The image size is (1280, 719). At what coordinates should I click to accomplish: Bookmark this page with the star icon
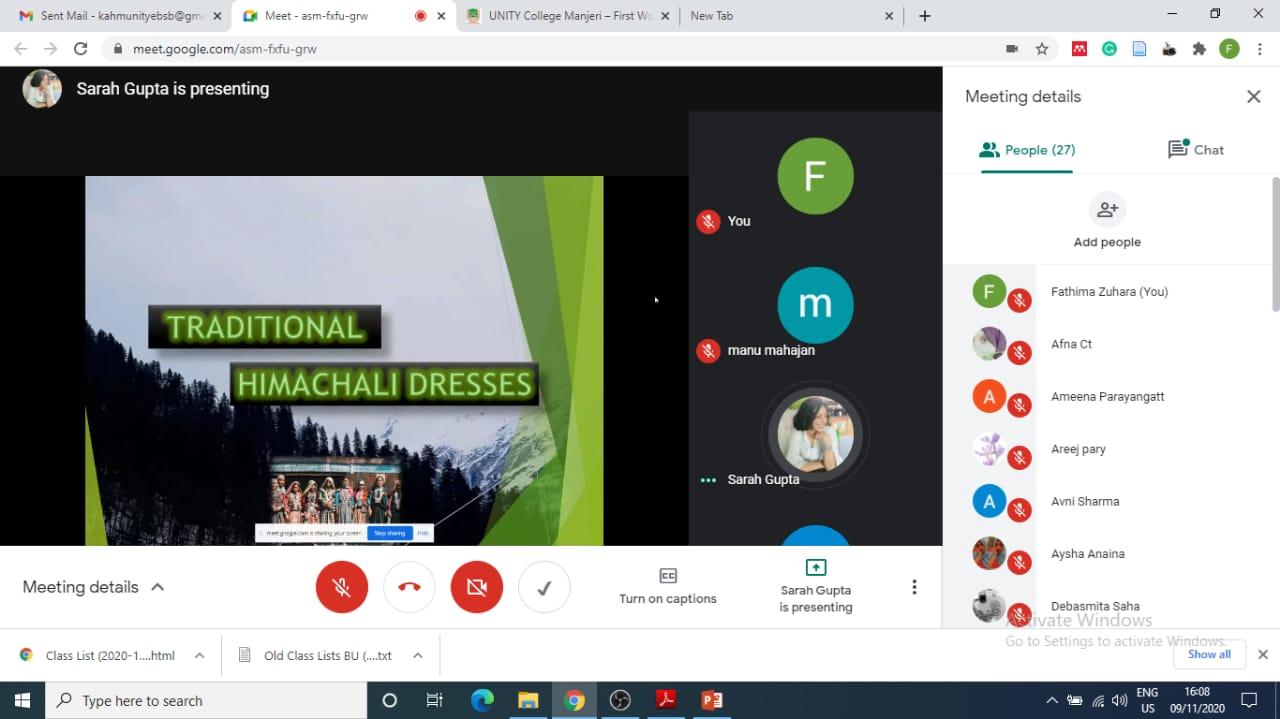[x=1042, y=48]
